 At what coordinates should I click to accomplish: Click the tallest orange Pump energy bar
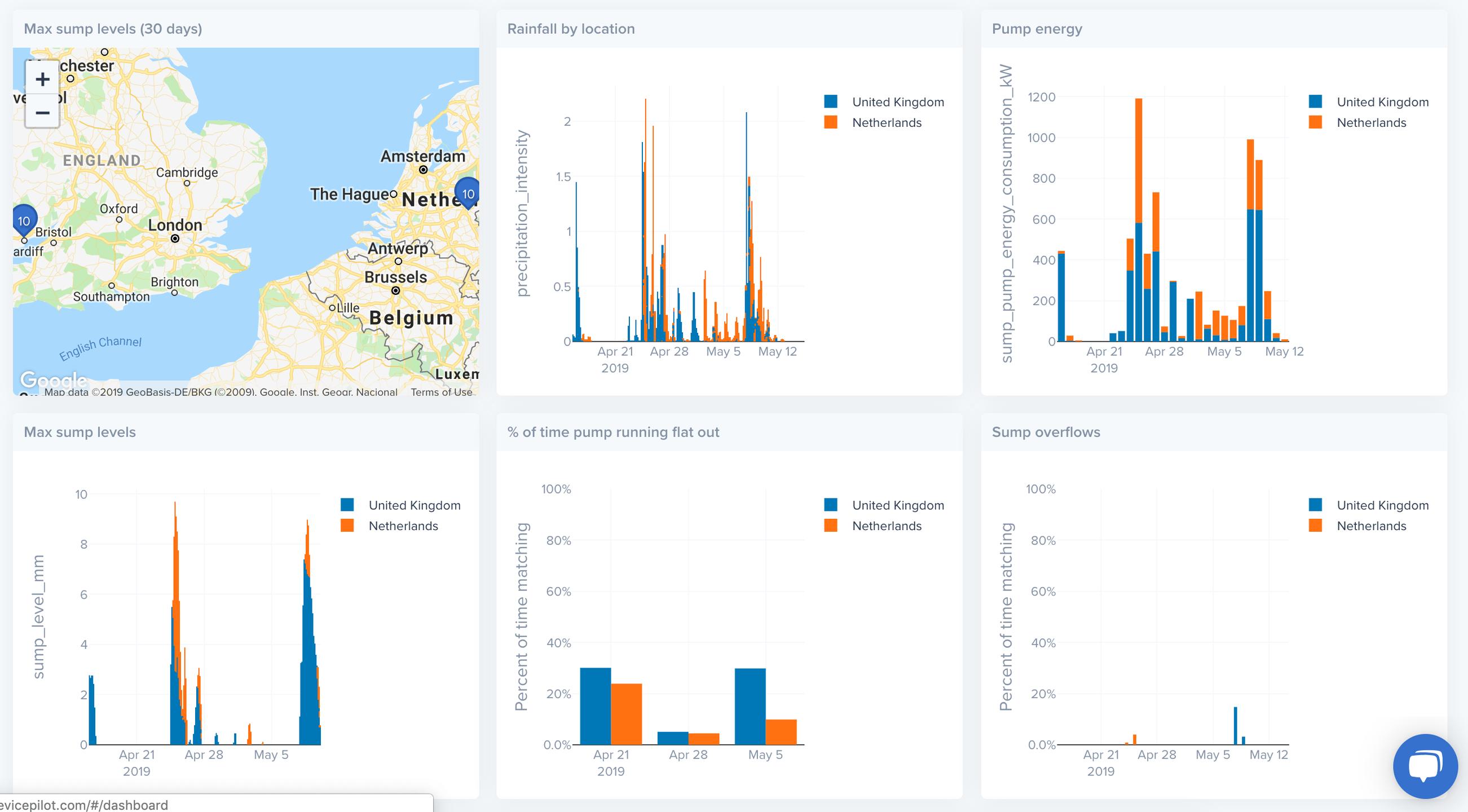(1138, 160)
